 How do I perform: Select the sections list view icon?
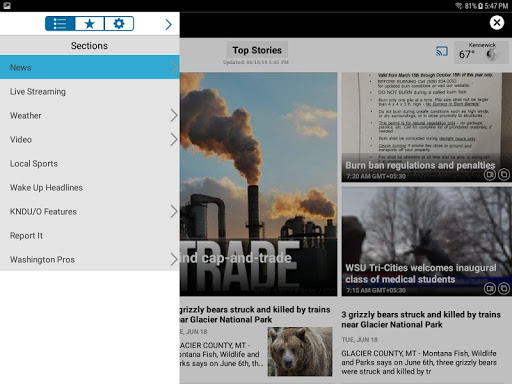coord(60,24)
